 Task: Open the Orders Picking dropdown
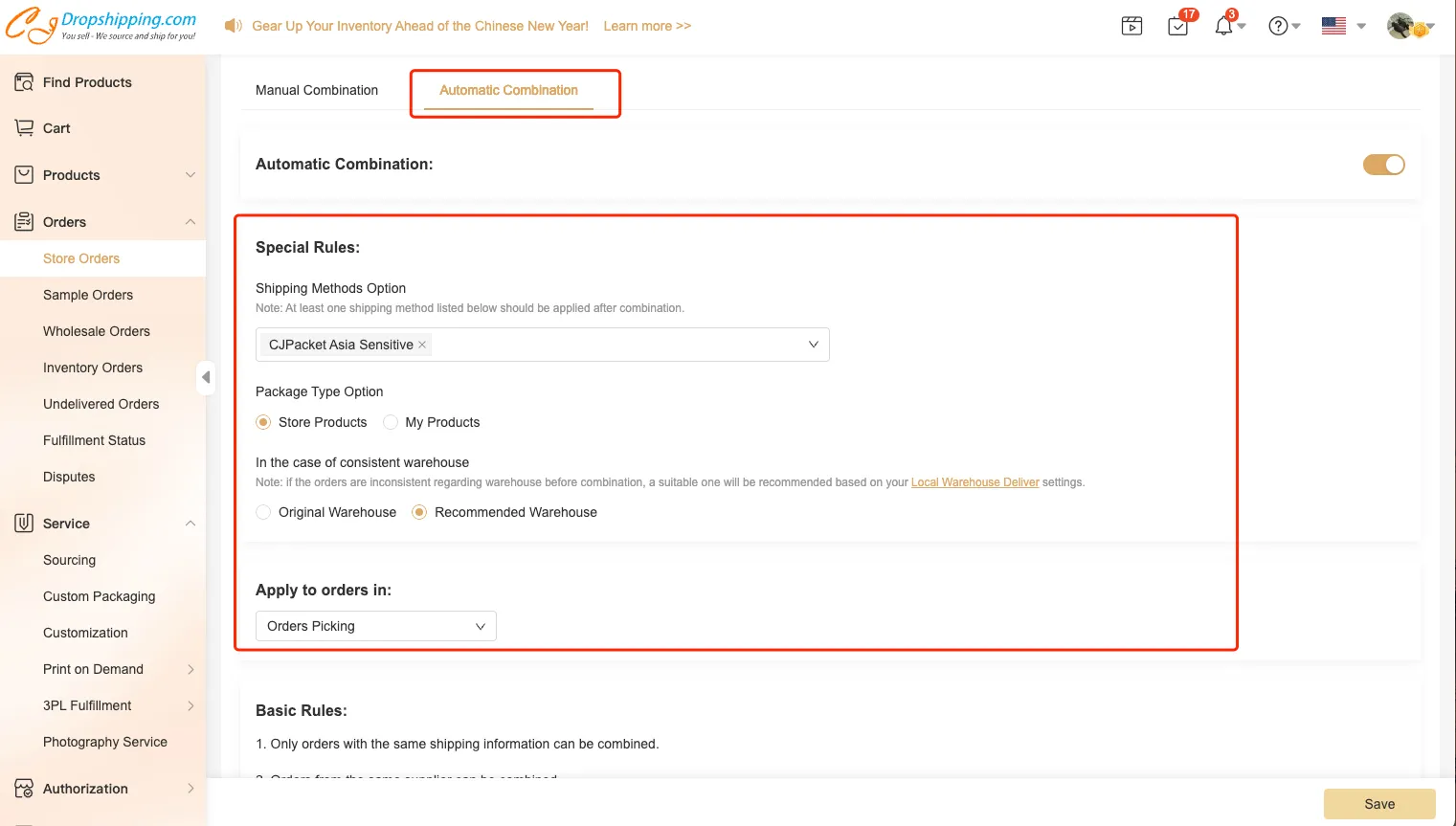coord(375,626)
